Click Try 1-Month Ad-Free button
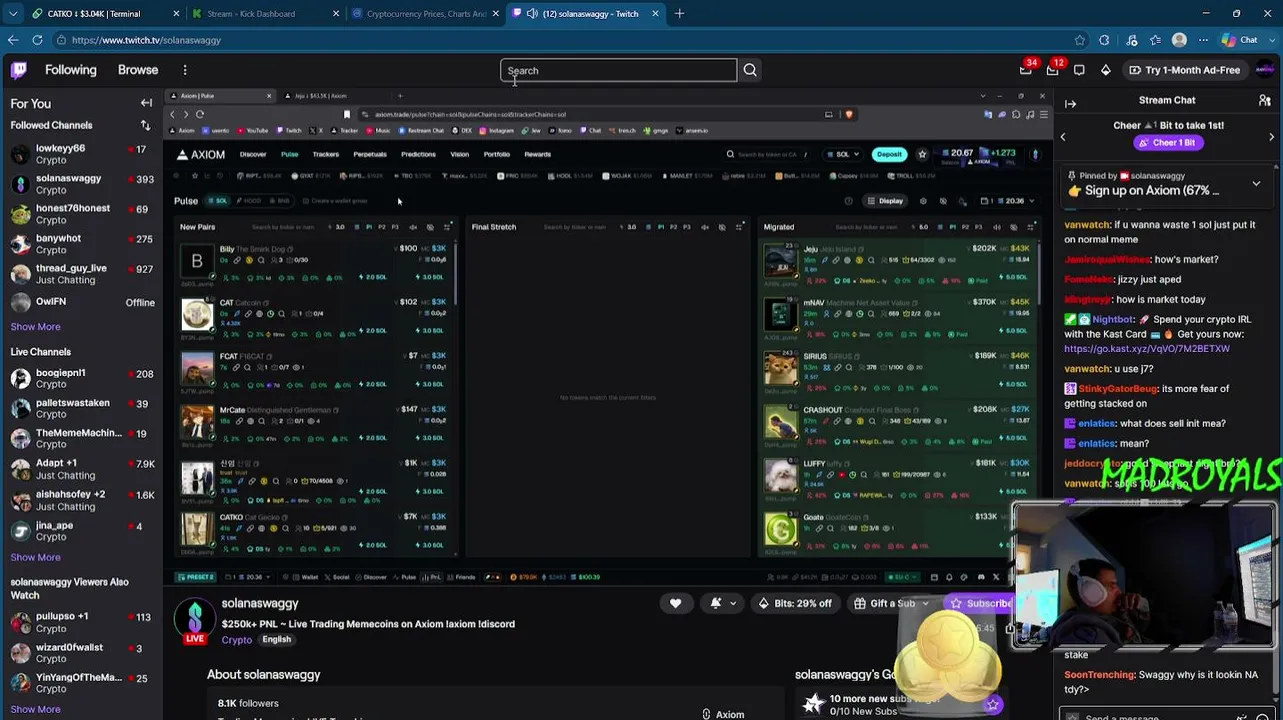The height and width of the screenshot is (720, 1283). coord(1184,70)
